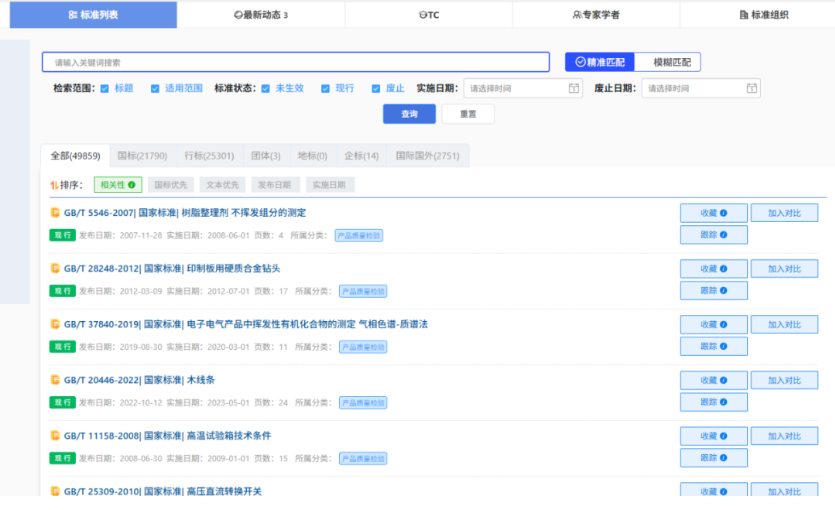835x510 pixels.
Task: Open the 标准组织 tab
Action: click(x=764, y=15)
